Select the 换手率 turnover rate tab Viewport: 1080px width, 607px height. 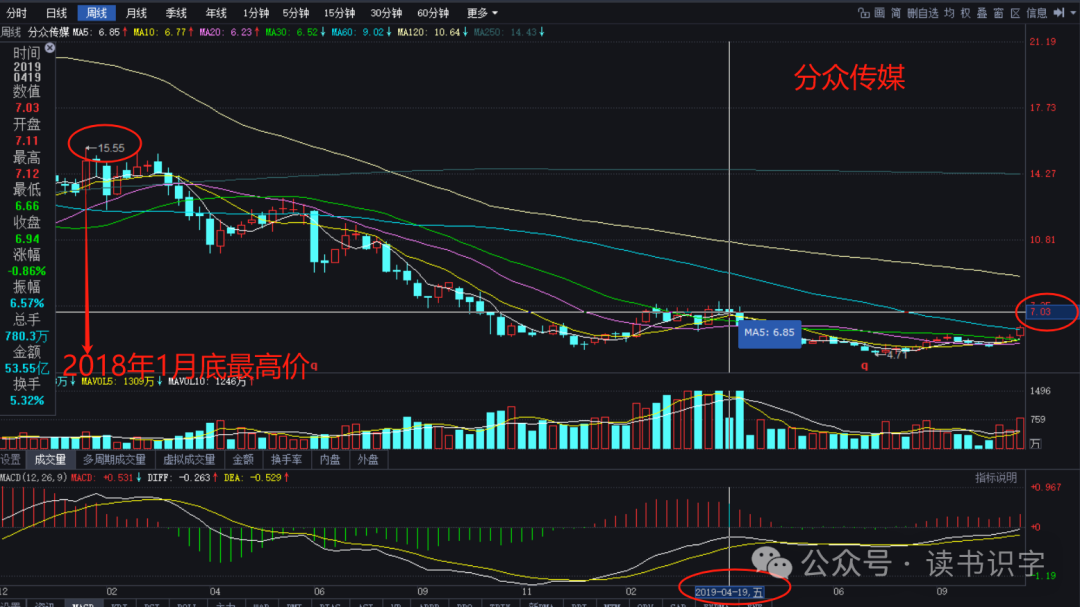pos(287,460)
